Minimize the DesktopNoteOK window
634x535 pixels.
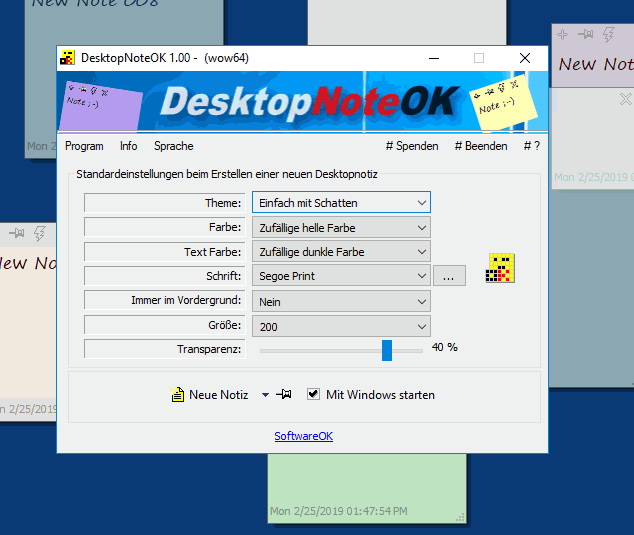434,58
